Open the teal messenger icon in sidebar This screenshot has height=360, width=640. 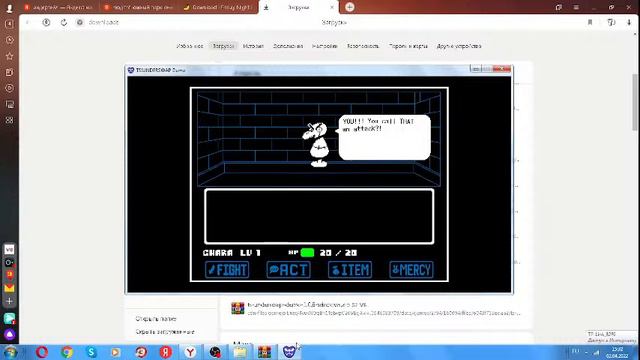[x=9, y=318]
